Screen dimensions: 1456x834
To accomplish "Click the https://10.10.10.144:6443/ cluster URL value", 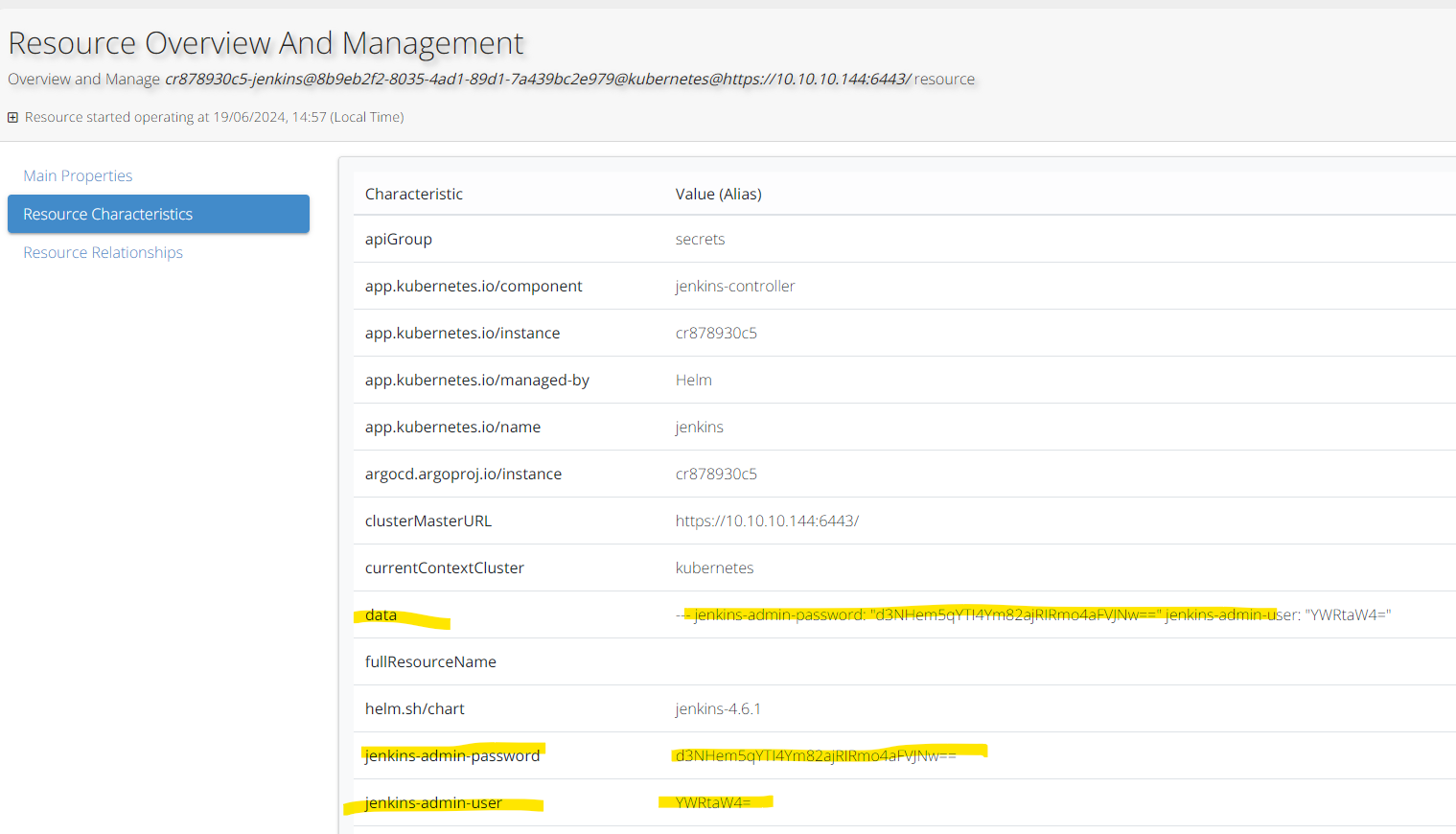I will [766, 521].
